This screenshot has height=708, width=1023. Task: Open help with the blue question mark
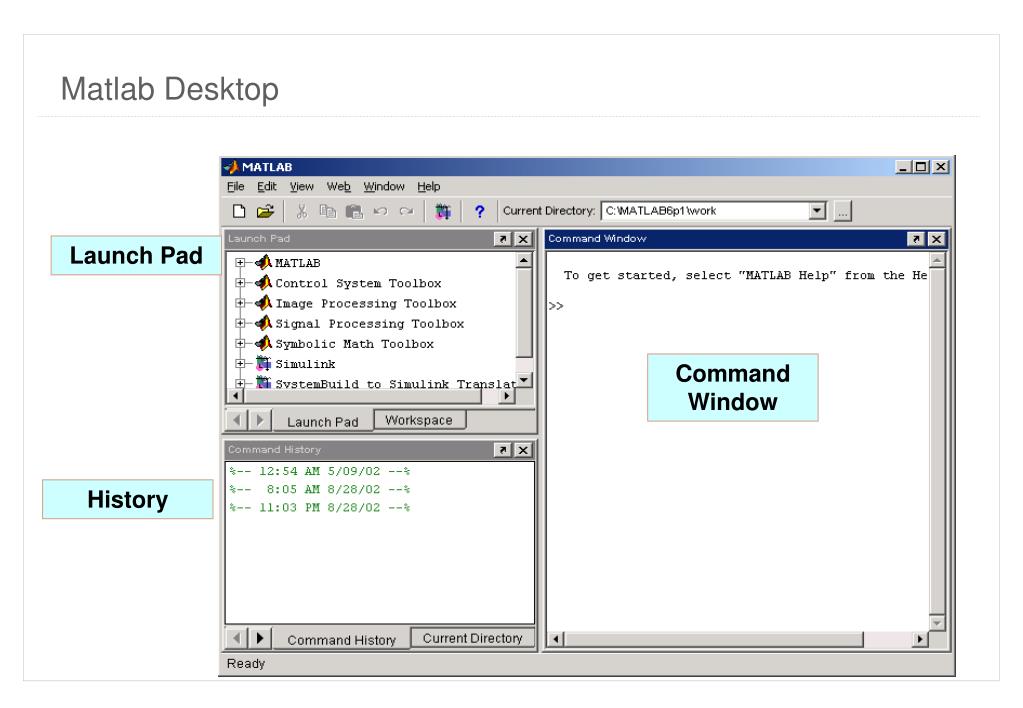(480, 211)
